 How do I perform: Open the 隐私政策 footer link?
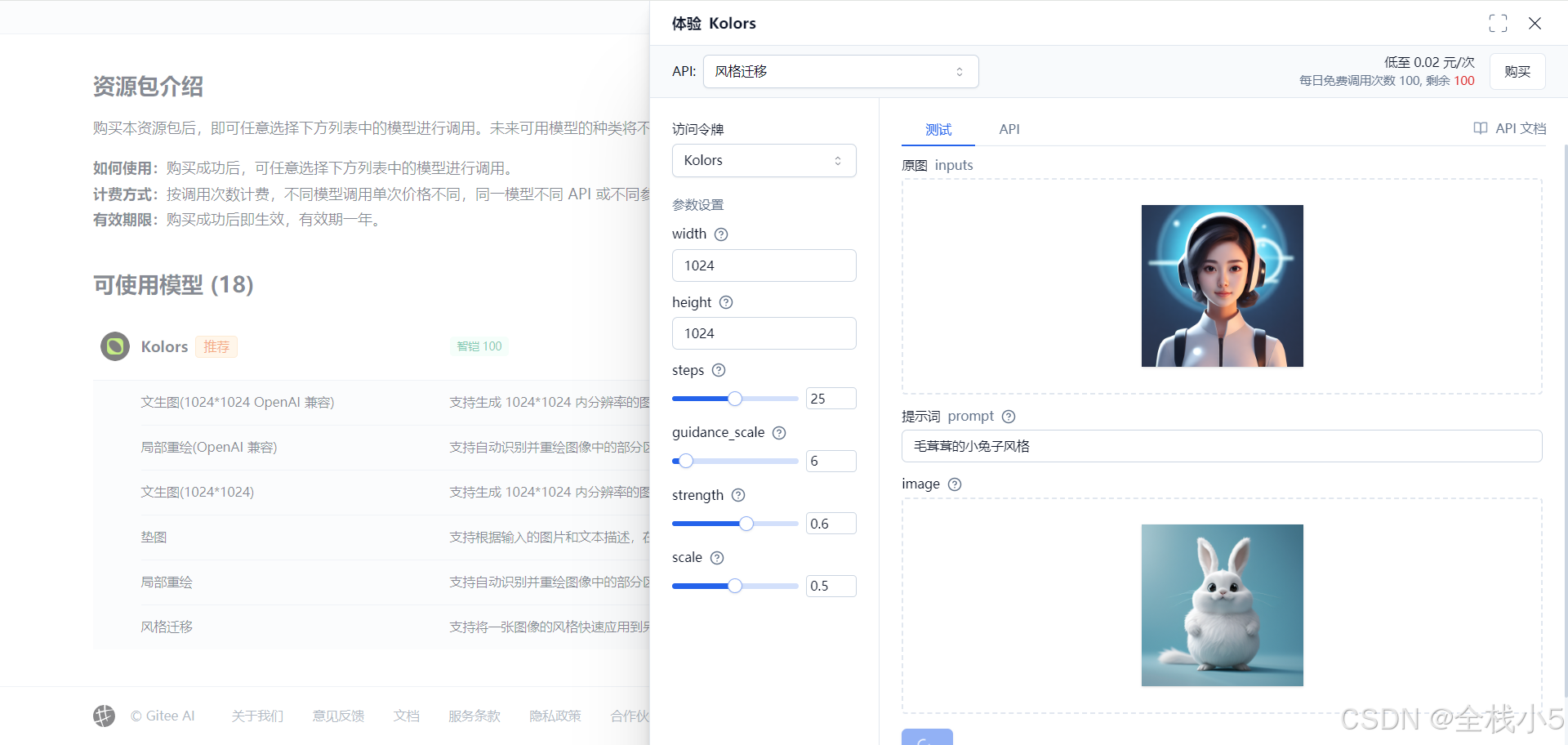pyautogui.click(x=555, y=716)
